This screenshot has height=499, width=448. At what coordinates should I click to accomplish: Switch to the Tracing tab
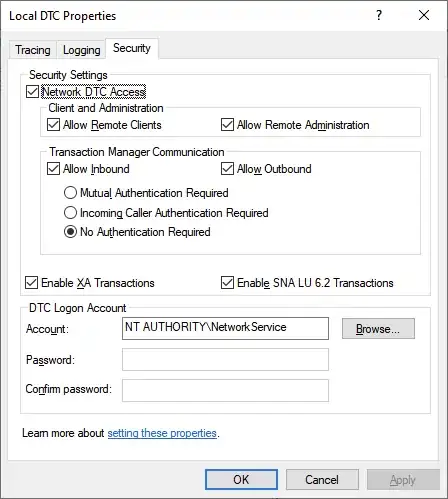33,50
